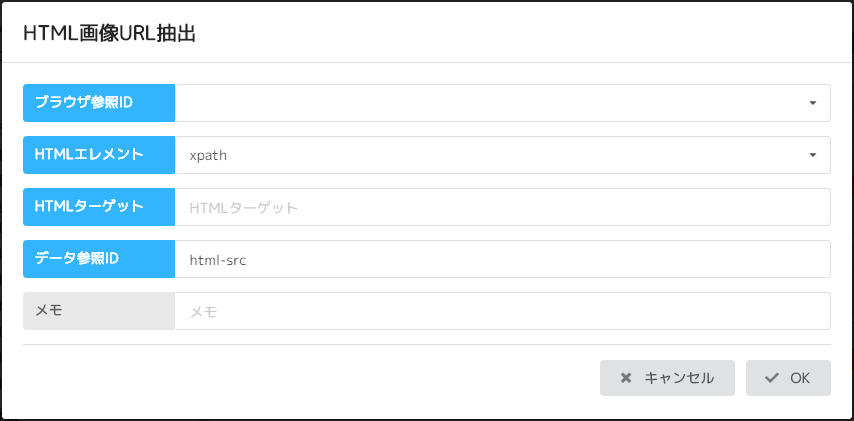Click the blue データ参照ID label
The width and height of the screenshot is (854, 421).
coord(99,259)
